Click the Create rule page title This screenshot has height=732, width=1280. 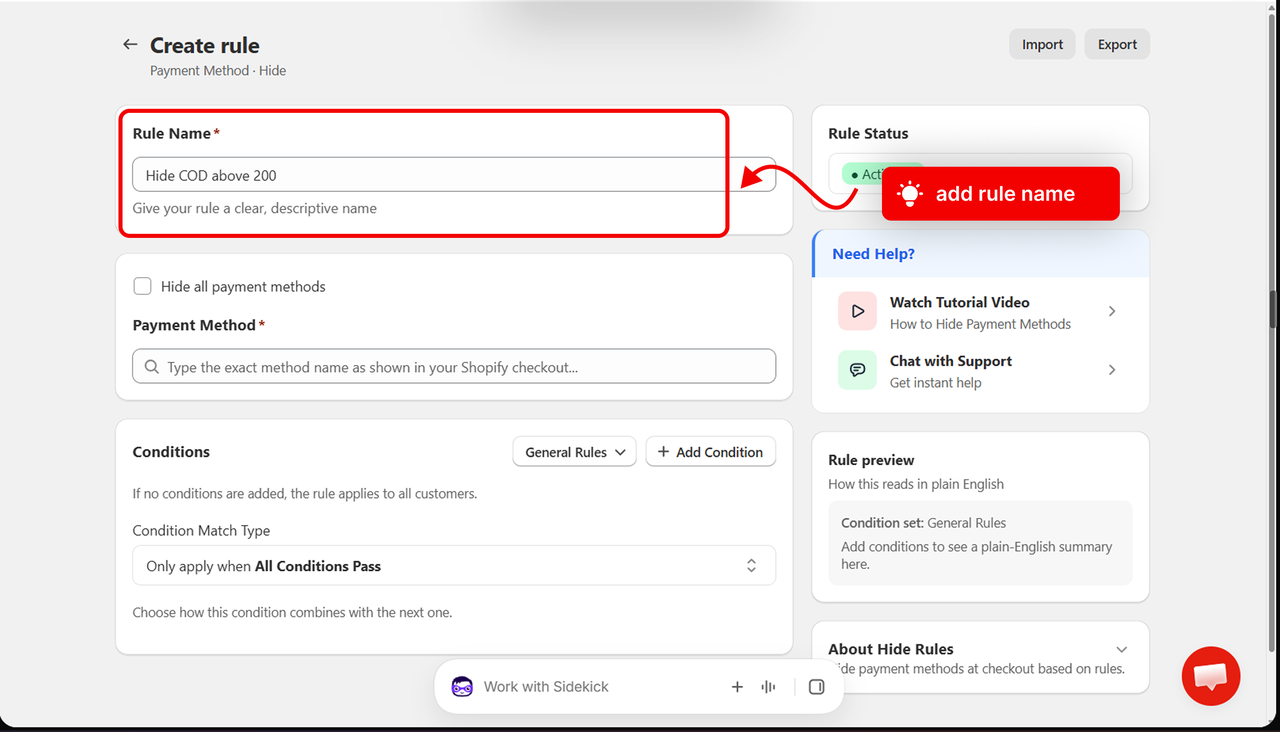tap(204, 45)
